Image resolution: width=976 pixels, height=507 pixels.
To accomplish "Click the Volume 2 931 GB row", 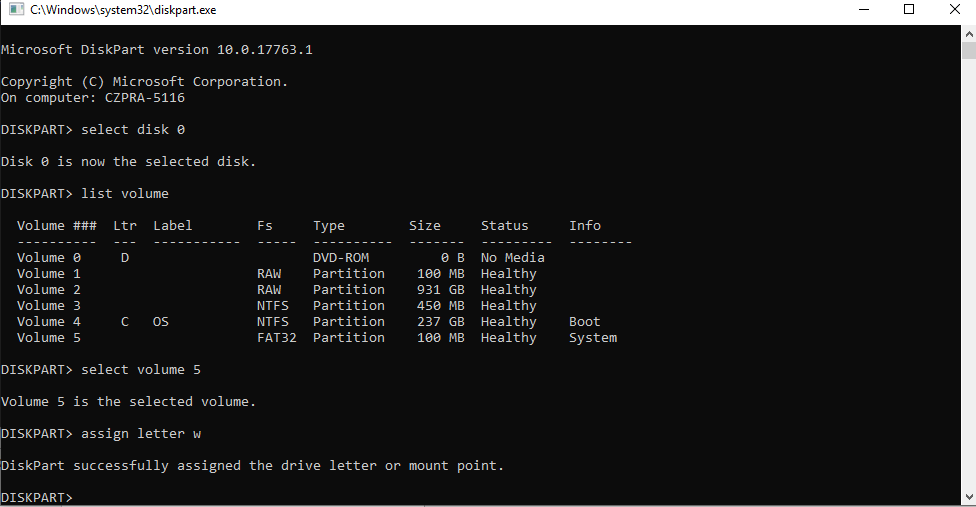I will pos(277,290).
